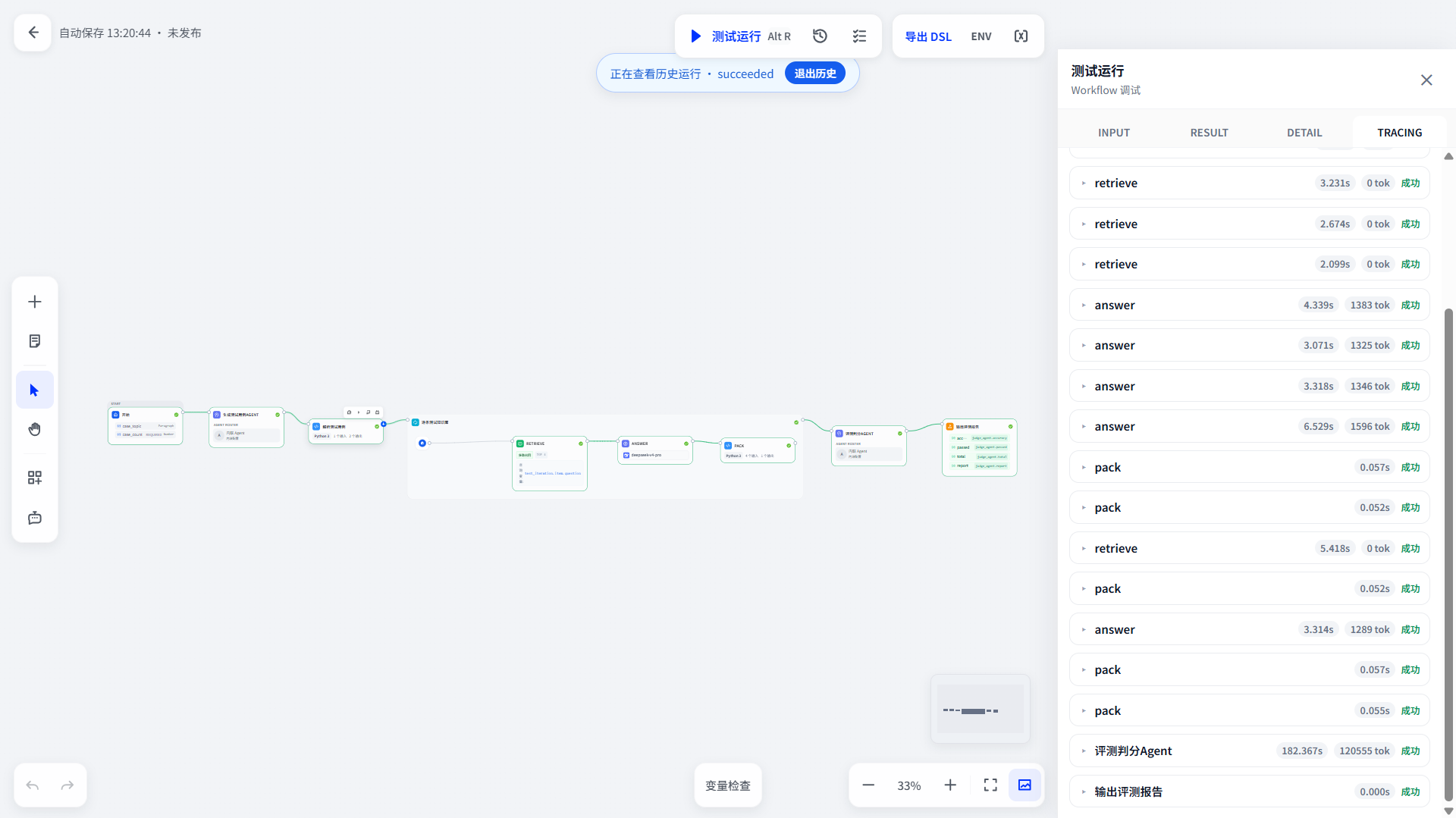Open the 33% zoom level menu
Image resolution: width=1456 pixels, height=818 pixels.
tap(908, 785)
